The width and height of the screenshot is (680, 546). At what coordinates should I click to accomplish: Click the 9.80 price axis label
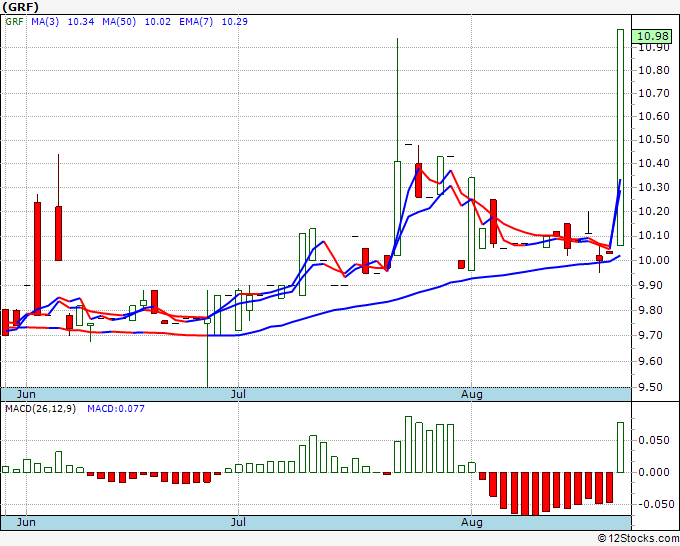tap(651, 310)
